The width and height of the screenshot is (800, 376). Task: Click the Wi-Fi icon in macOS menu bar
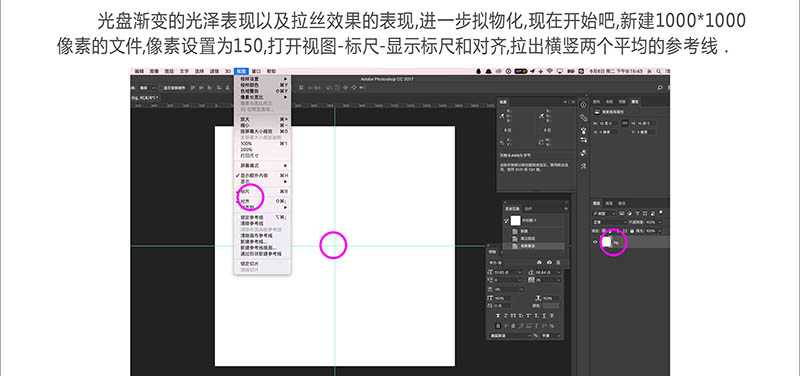pyautogui.click(x=549, y=71)
